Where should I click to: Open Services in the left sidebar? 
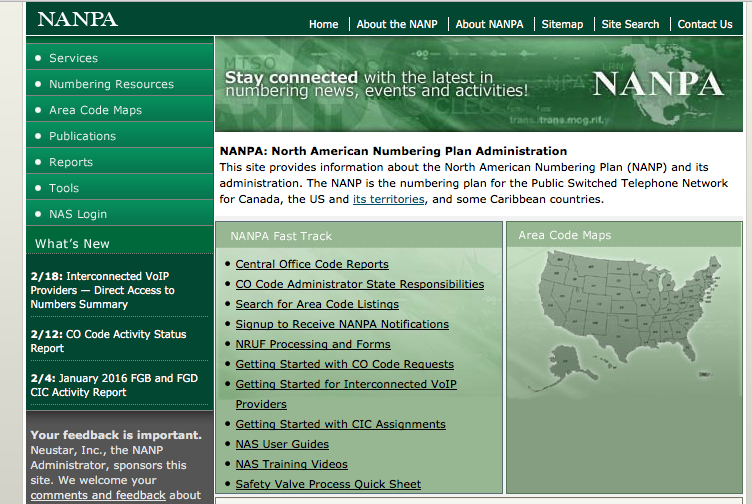73,58
